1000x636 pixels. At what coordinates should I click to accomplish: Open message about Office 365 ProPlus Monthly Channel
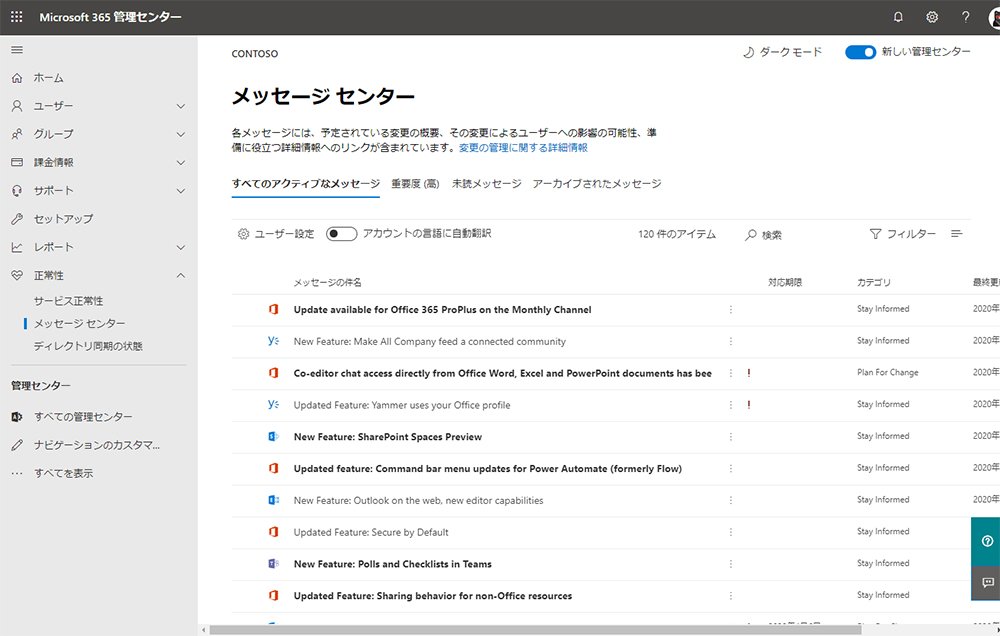443,309
